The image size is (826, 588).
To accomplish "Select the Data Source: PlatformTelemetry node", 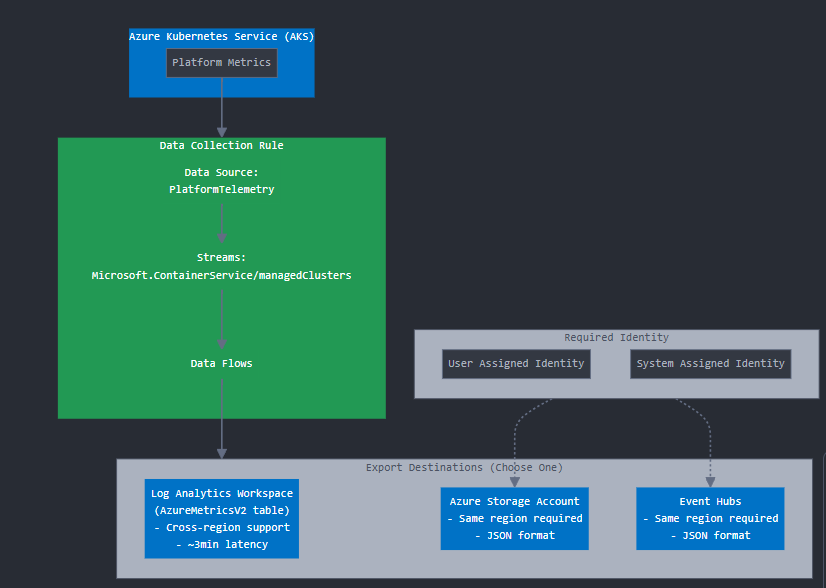I will pos(222,181).
